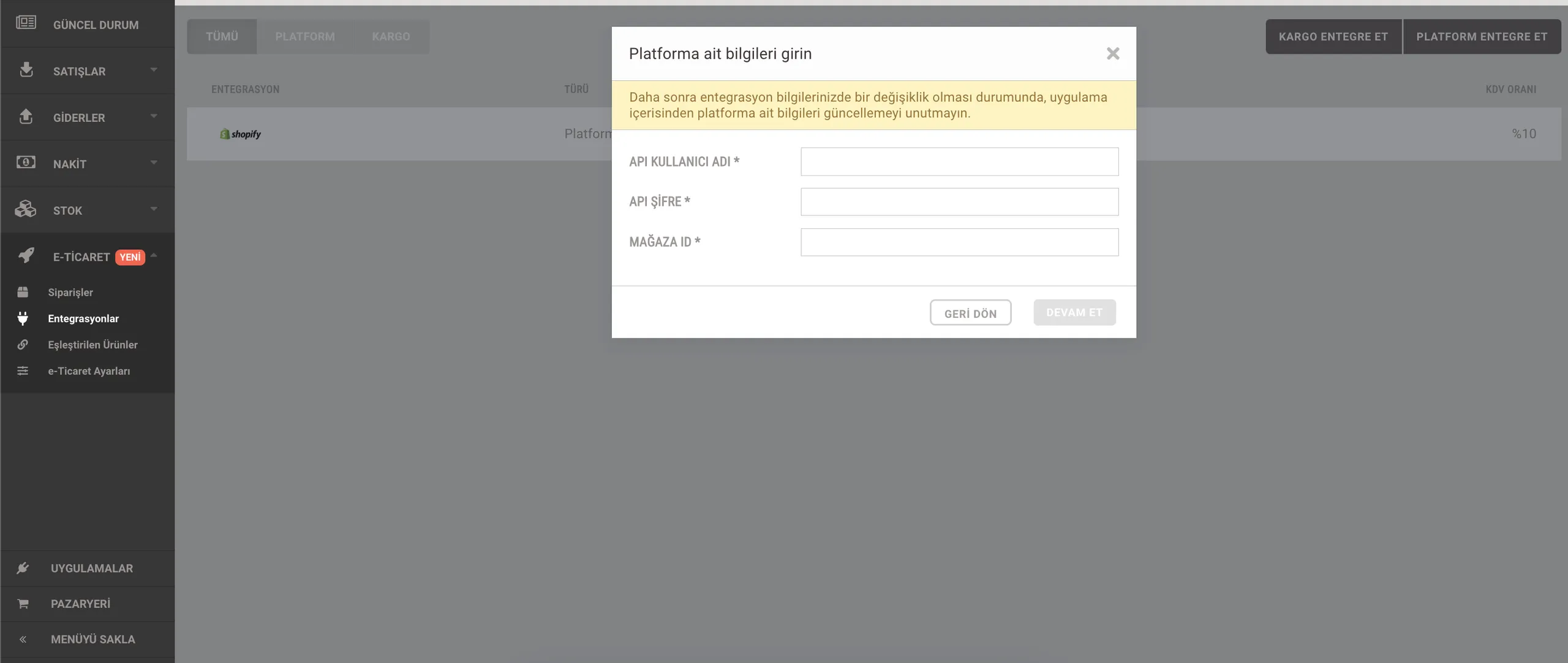Expand the Satışlar menu arrow

tap(154, 70)
